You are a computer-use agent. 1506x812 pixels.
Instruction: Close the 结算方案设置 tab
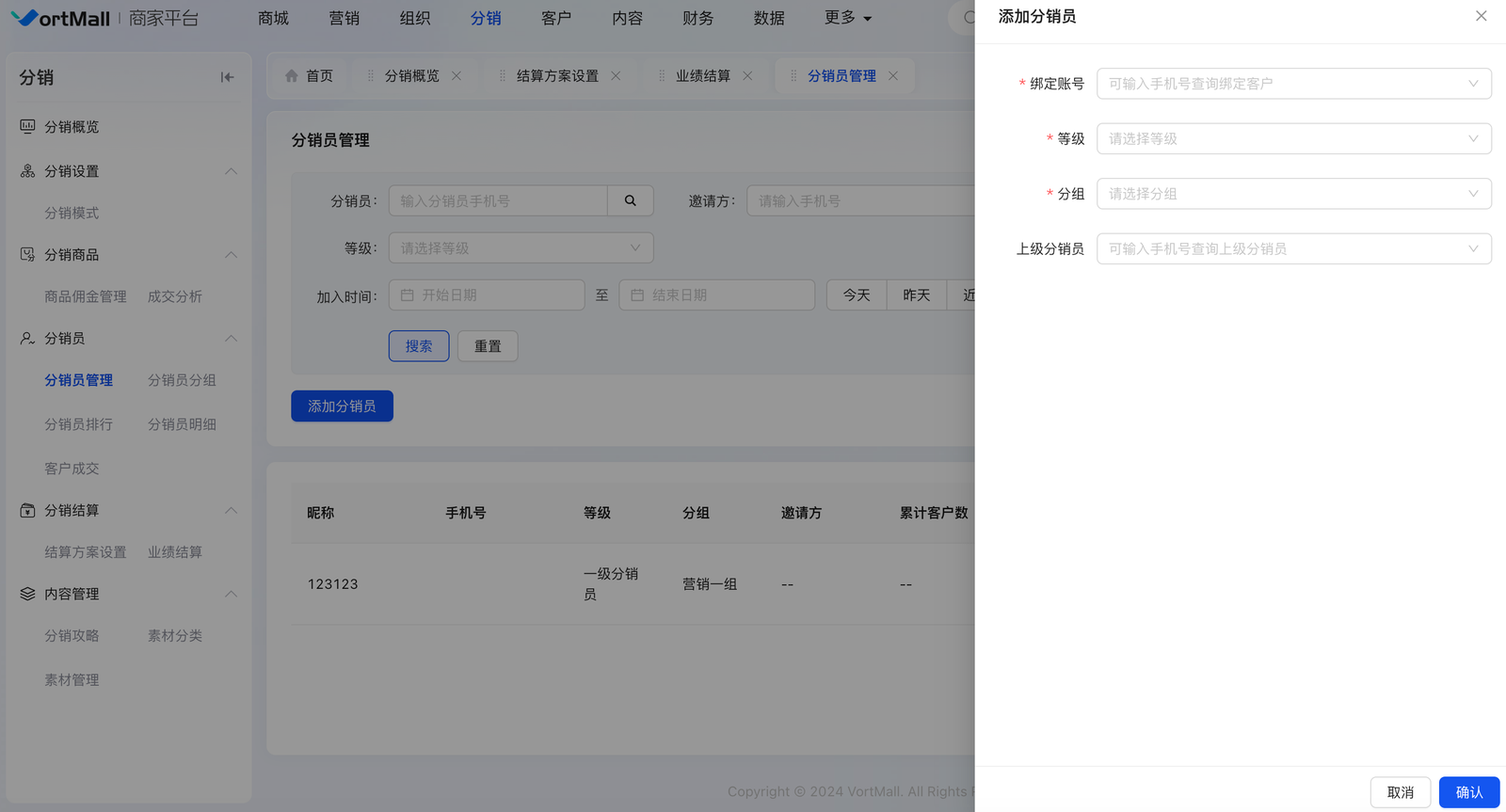tap(616, 75)
